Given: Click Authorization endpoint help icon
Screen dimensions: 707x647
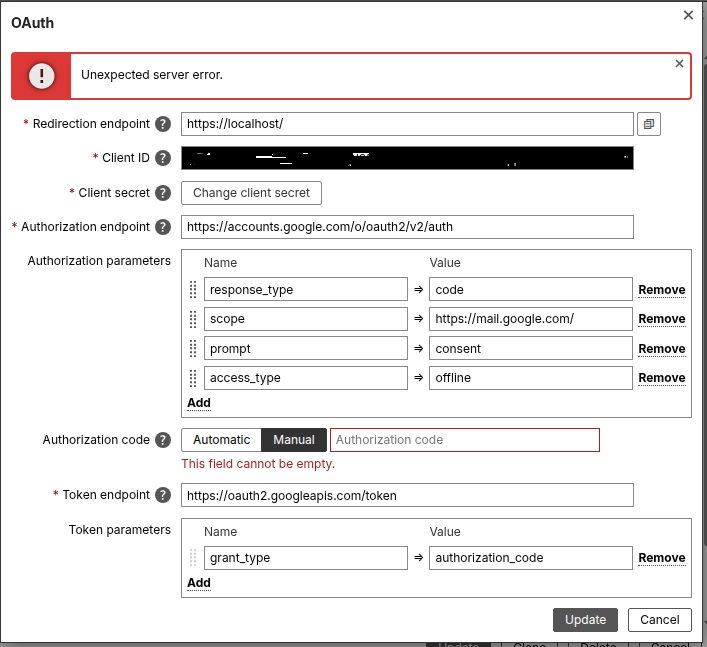Looking at the screenshot, I should (x=163, y=227).
